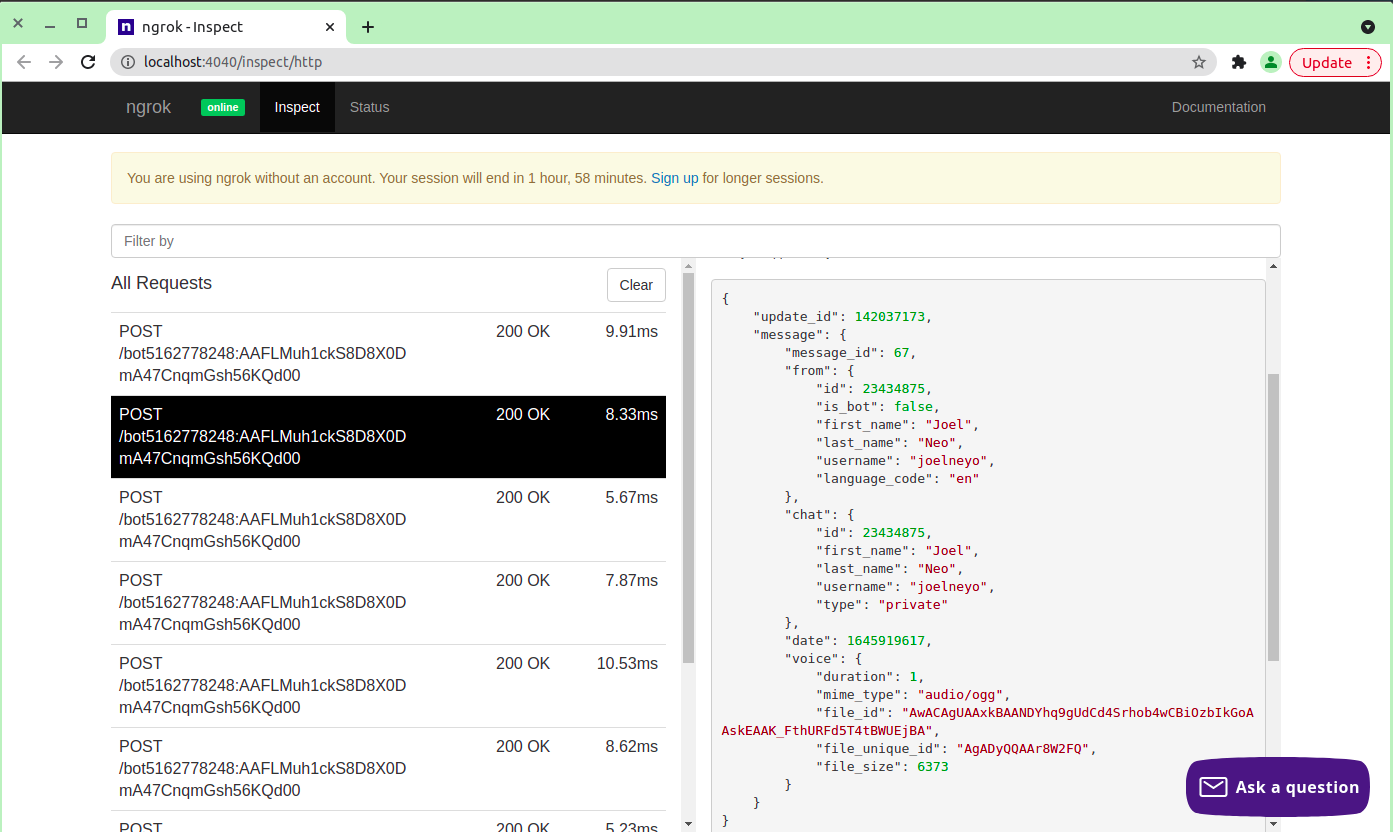
Task: Click the language_code value "en"
Action: click(x=963, y=478)
